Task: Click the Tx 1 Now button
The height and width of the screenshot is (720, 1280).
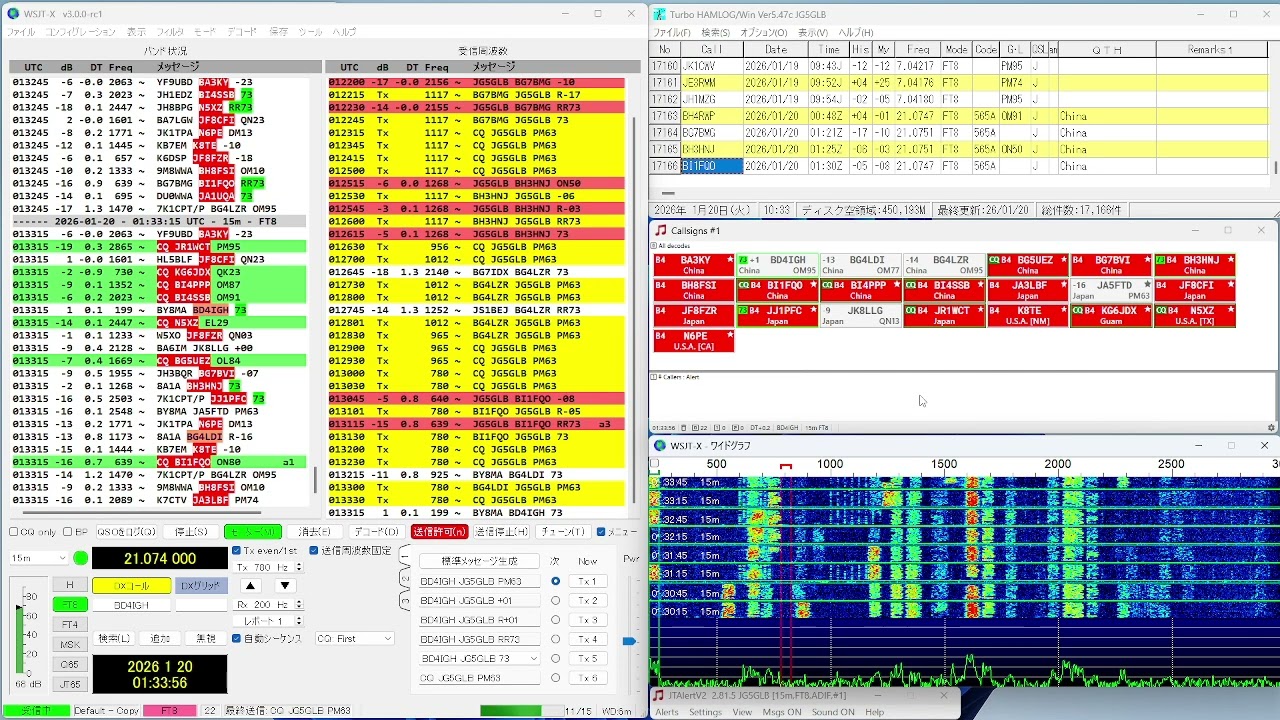Action: (588, 581)
